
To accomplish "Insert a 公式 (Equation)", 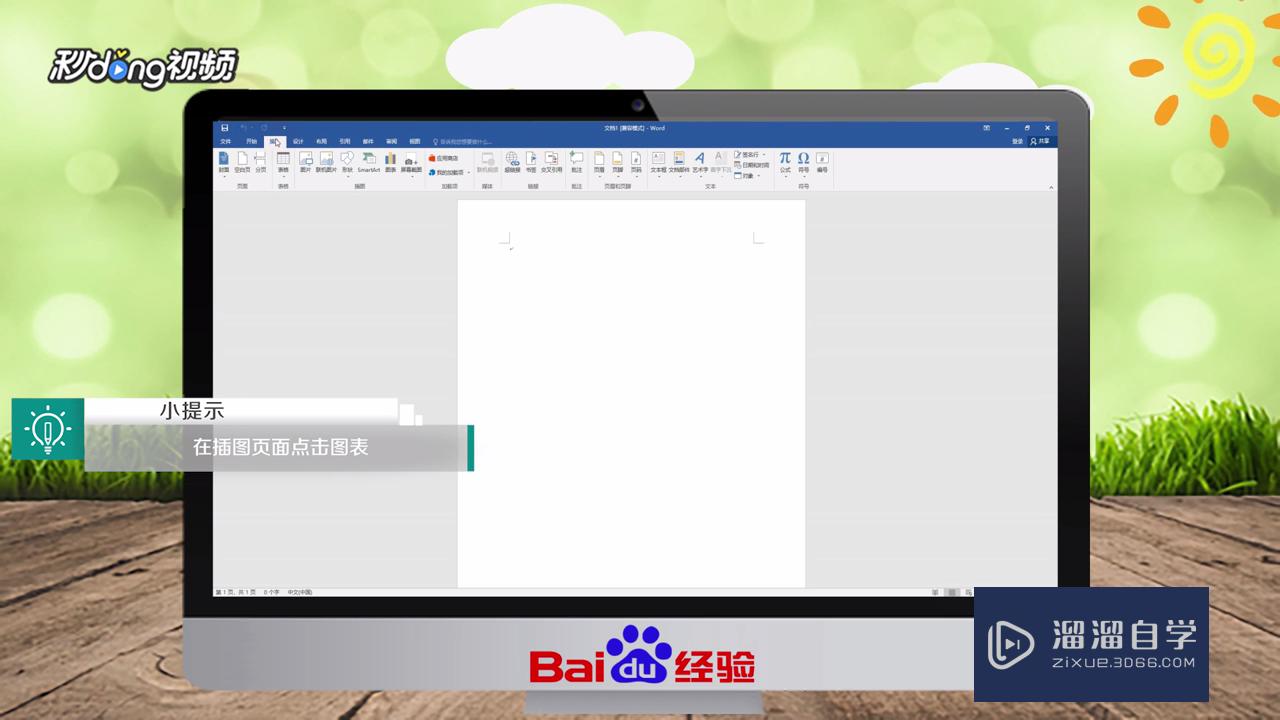I will pos(785,159).
